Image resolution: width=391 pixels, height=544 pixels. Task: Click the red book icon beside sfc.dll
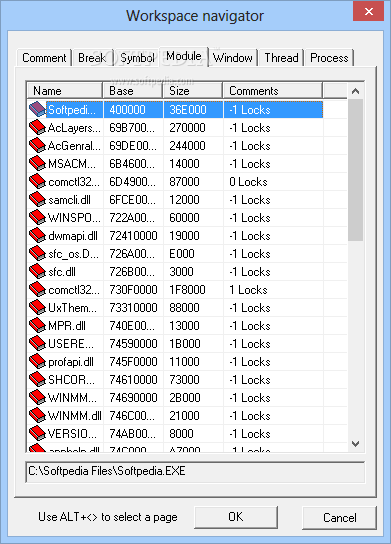click(37, 272)
